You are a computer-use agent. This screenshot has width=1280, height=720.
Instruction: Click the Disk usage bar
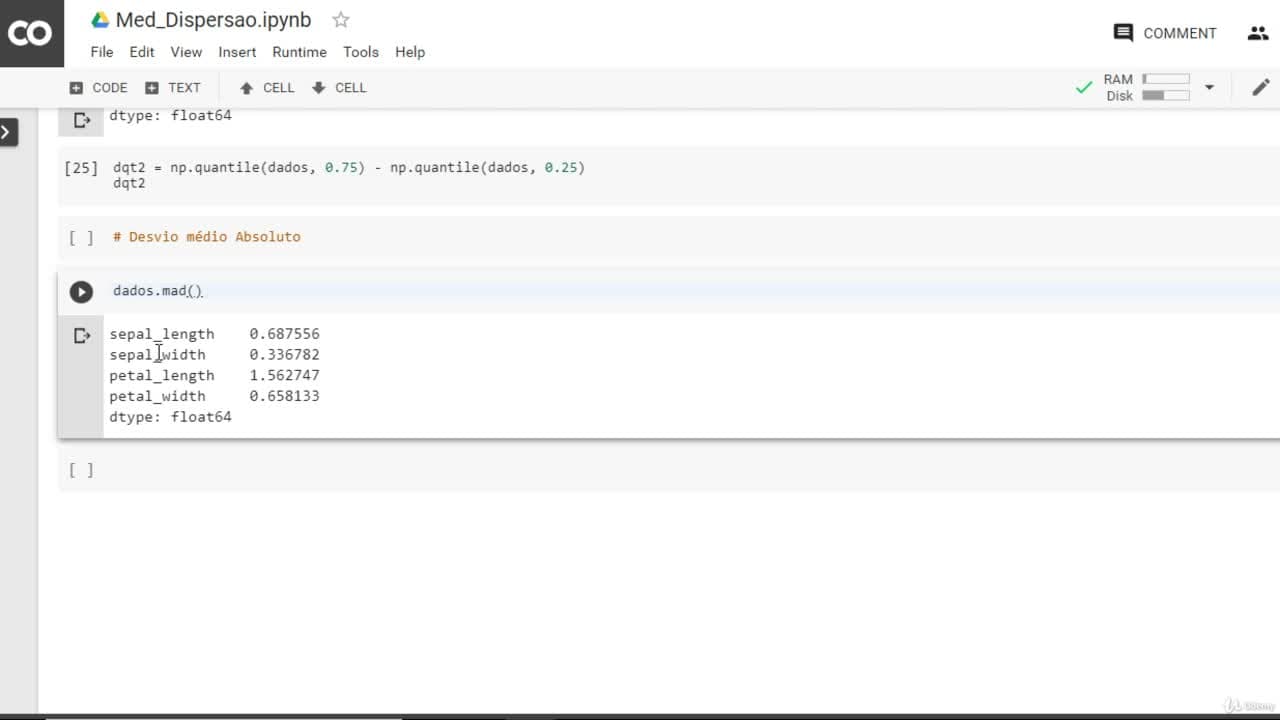pyautogui.click(x=1166, y=96)
